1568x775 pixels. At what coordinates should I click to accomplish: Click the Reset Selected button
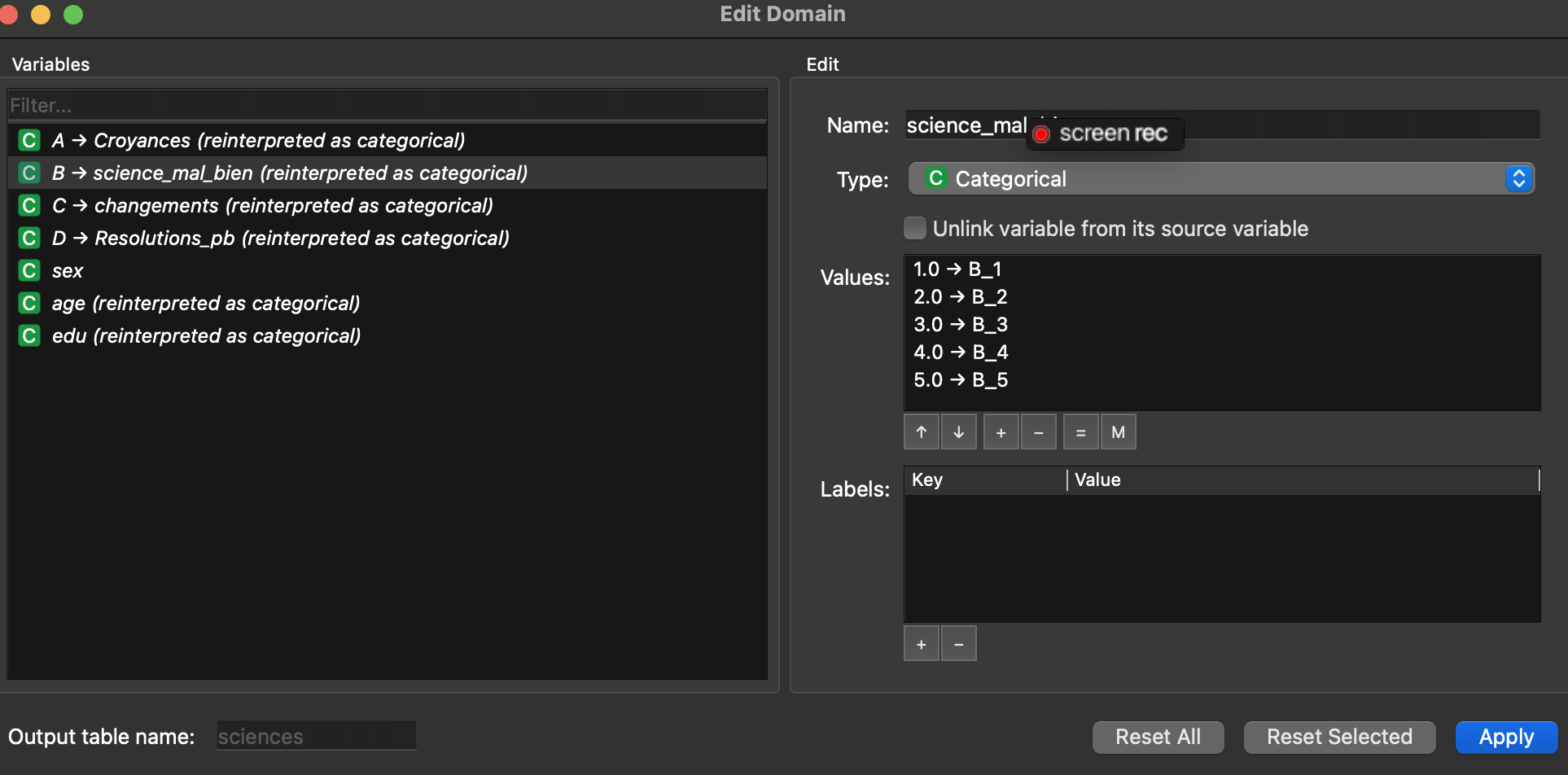point(1339,737)
